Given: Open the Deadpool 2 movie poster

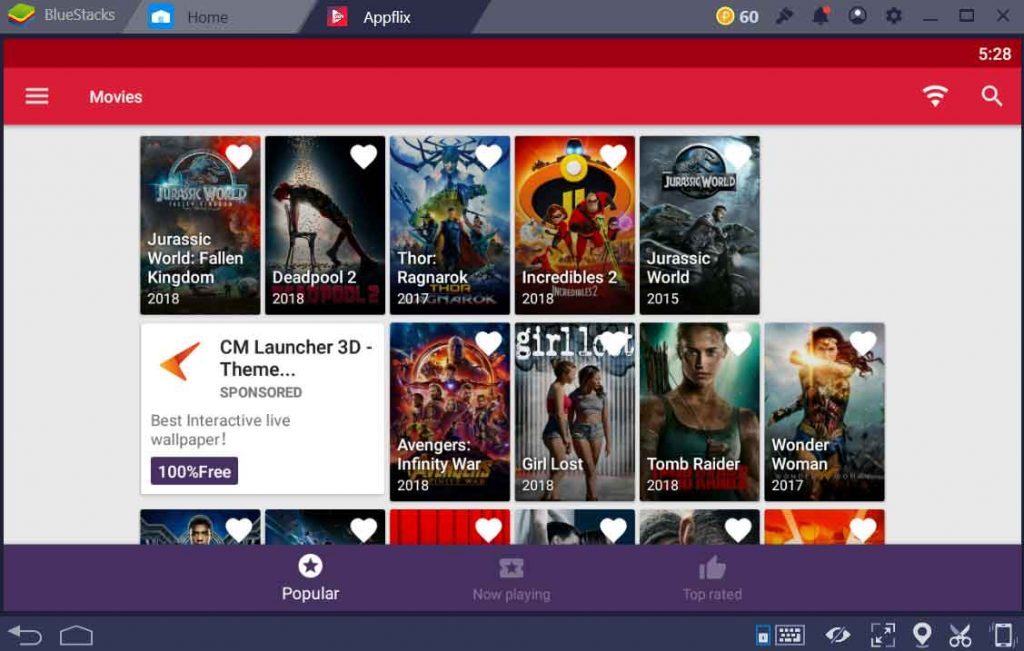Looking at the screenshot, I should click(325, 225).
